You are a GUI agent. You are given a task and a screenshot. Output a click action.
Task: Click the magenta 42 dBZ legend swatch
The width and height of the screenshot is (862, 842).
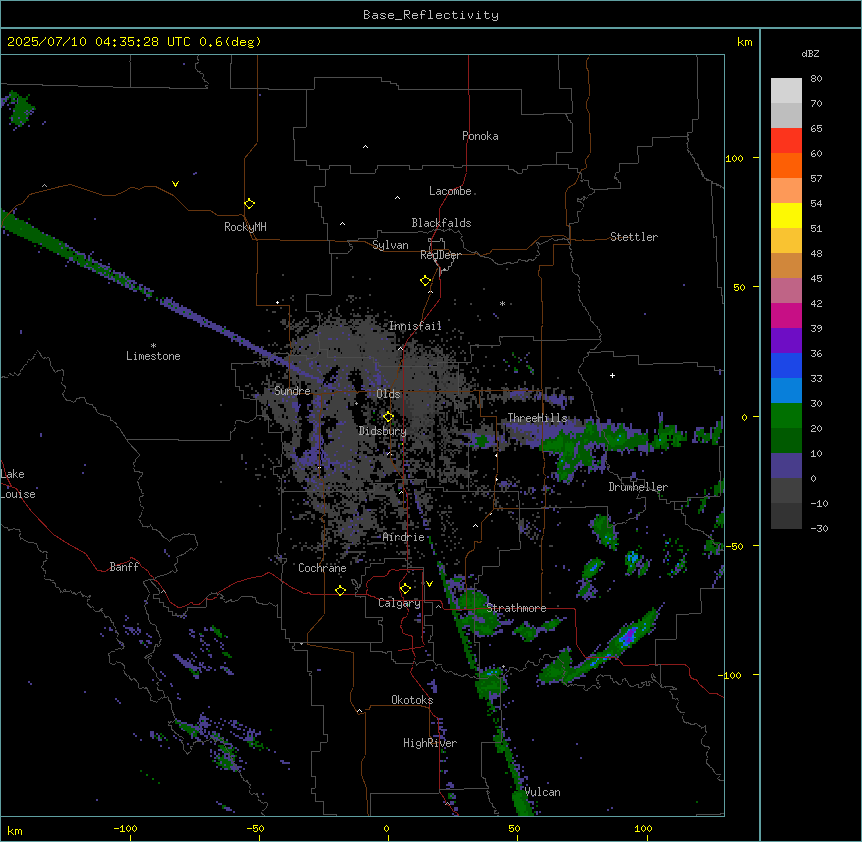pyautogui.click(x=786, y=315)
